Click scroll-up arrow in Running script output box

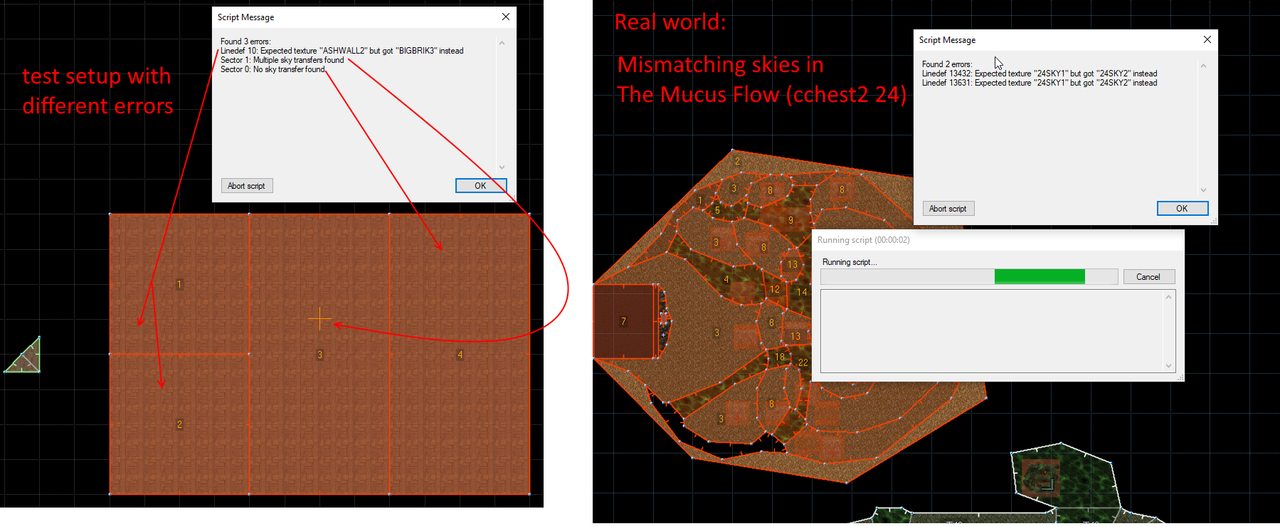(1171, 296)
